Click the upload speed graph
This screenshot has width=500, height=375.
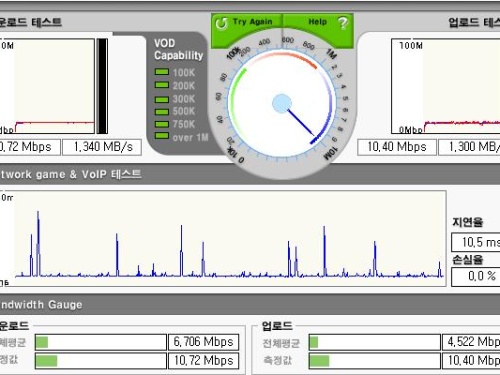point(446,86)
